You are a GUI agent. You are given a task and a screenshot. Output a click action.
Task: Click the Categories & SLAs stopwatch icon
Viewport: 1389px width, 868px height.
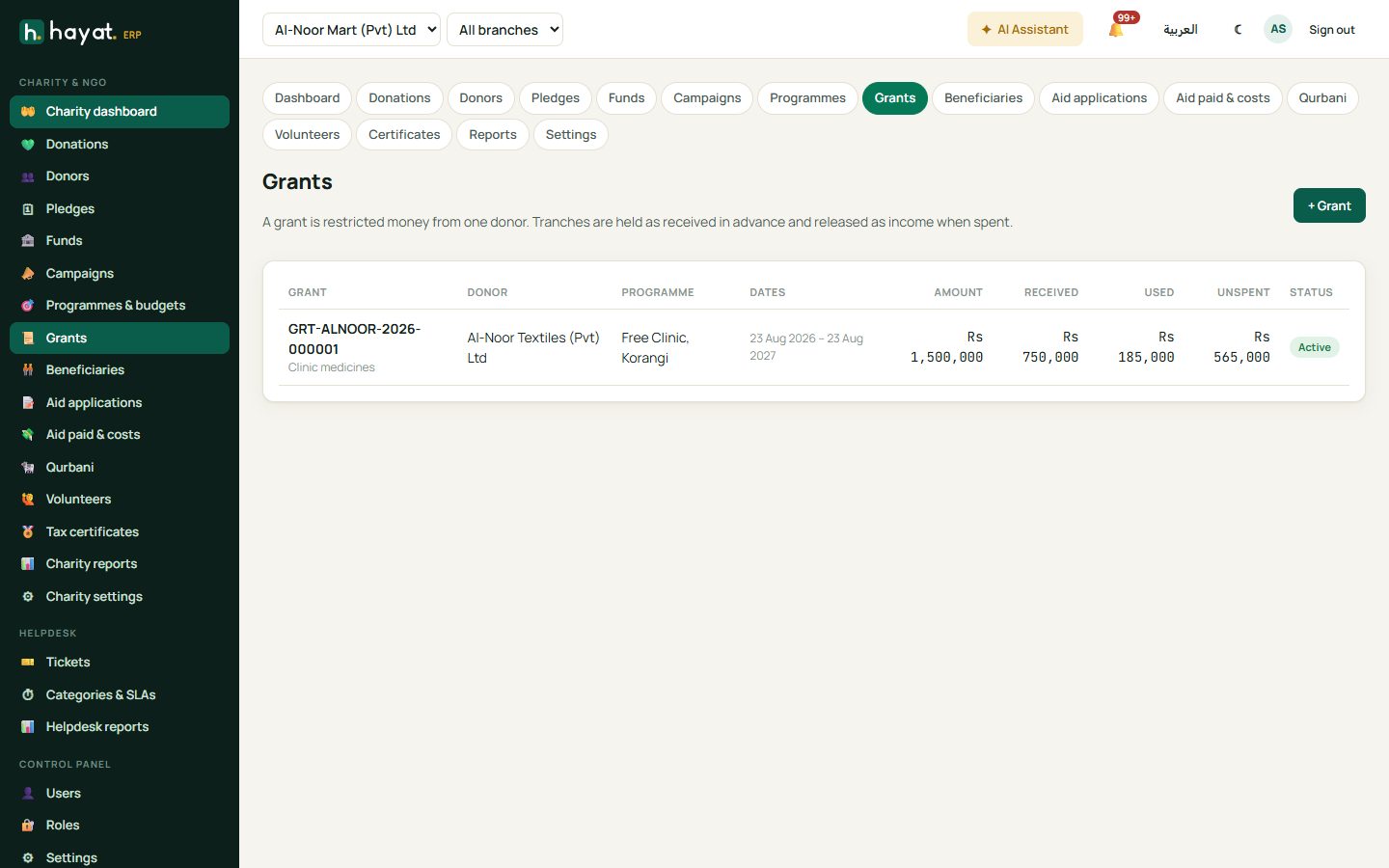tap(28, 695)
